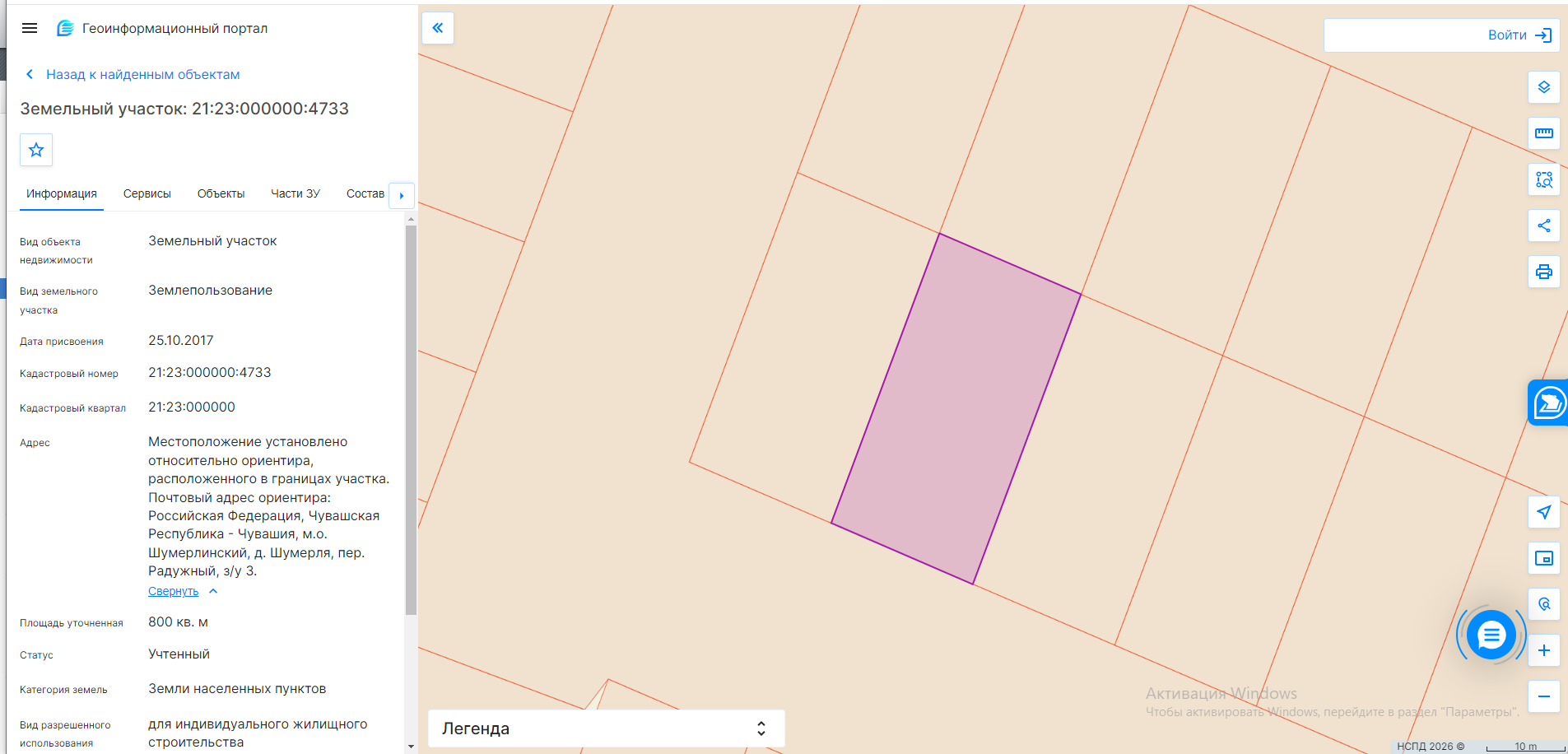The height and width of the screenshot is (754, 1568).
Task: Toggle the overview mini-map window
Action: [1544, 558]
